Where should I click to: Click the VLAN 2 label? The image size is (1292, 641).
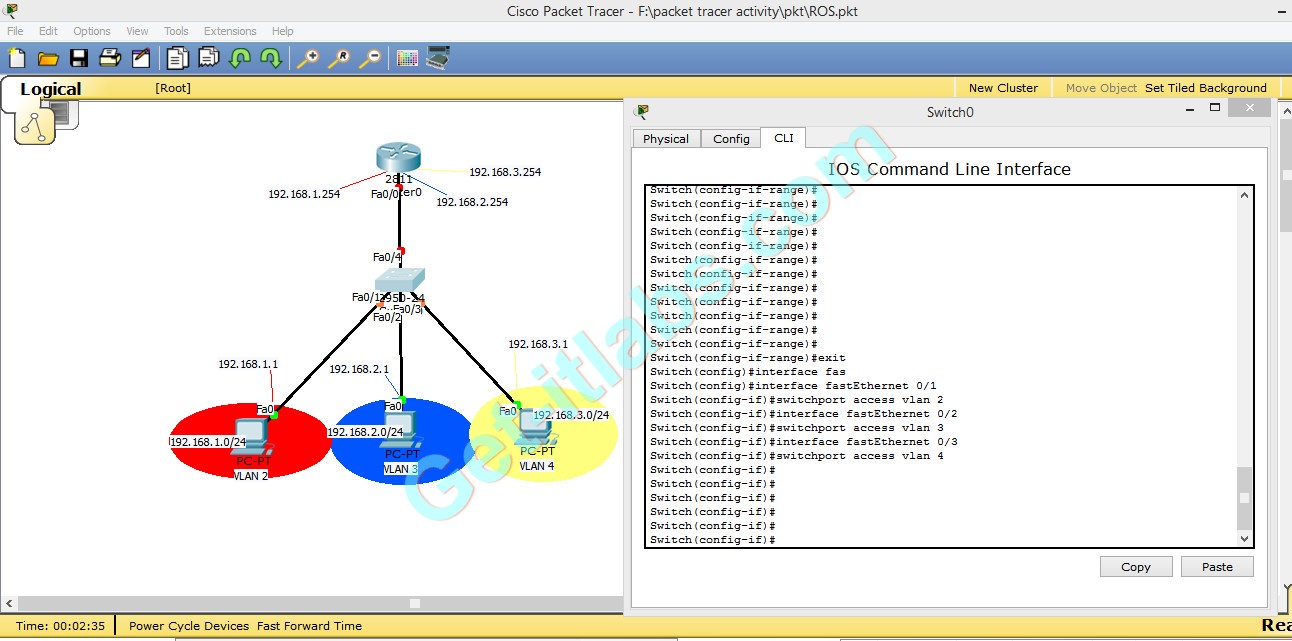click(251, 476)
